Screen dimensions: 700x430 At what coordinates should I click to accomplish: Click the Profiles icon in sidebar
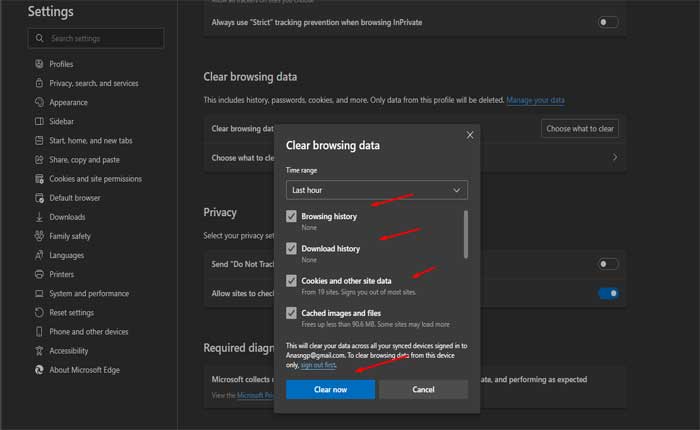pyautogui.click(x=38, y=64)
